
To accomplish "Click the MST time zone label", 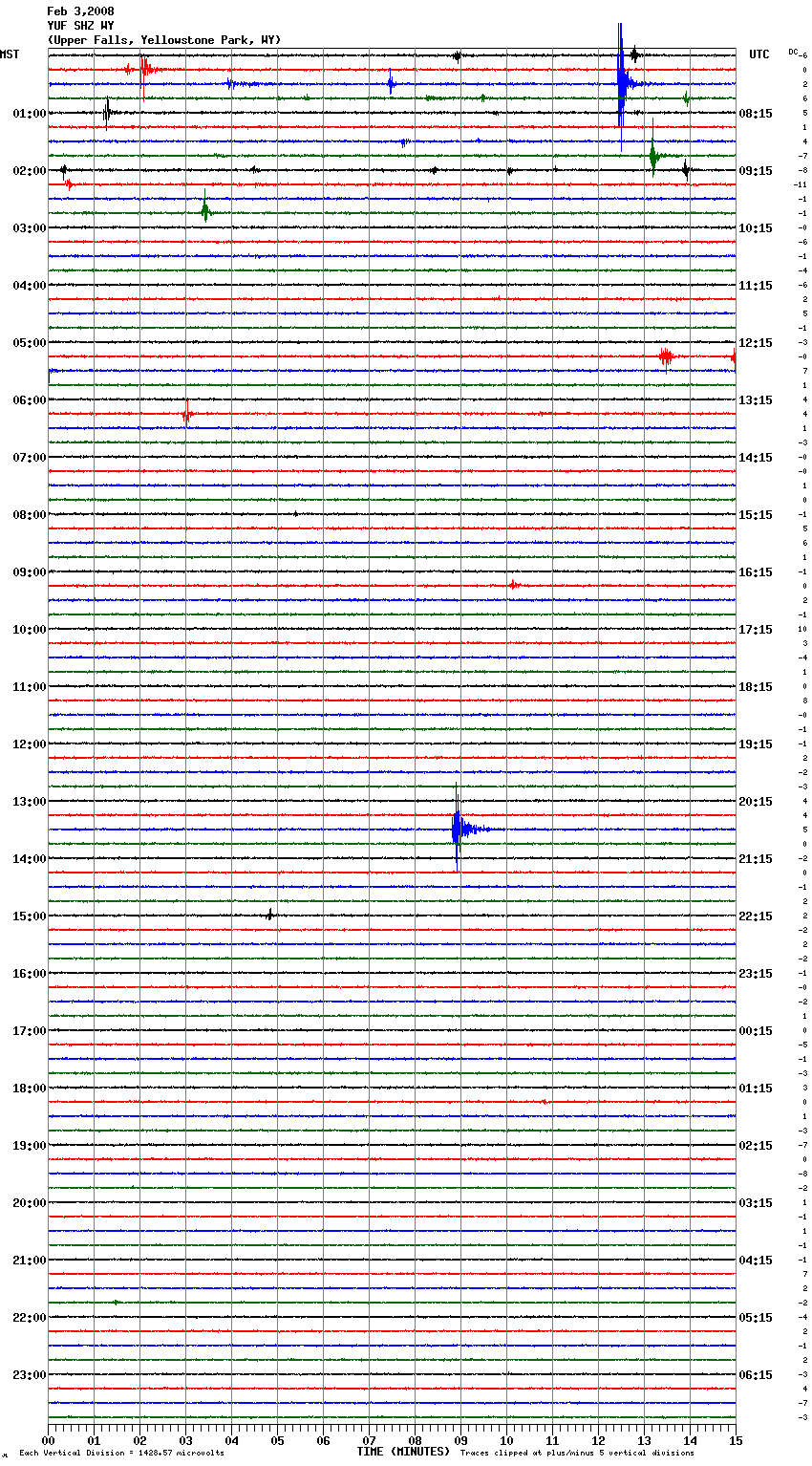I will point(10,54).
